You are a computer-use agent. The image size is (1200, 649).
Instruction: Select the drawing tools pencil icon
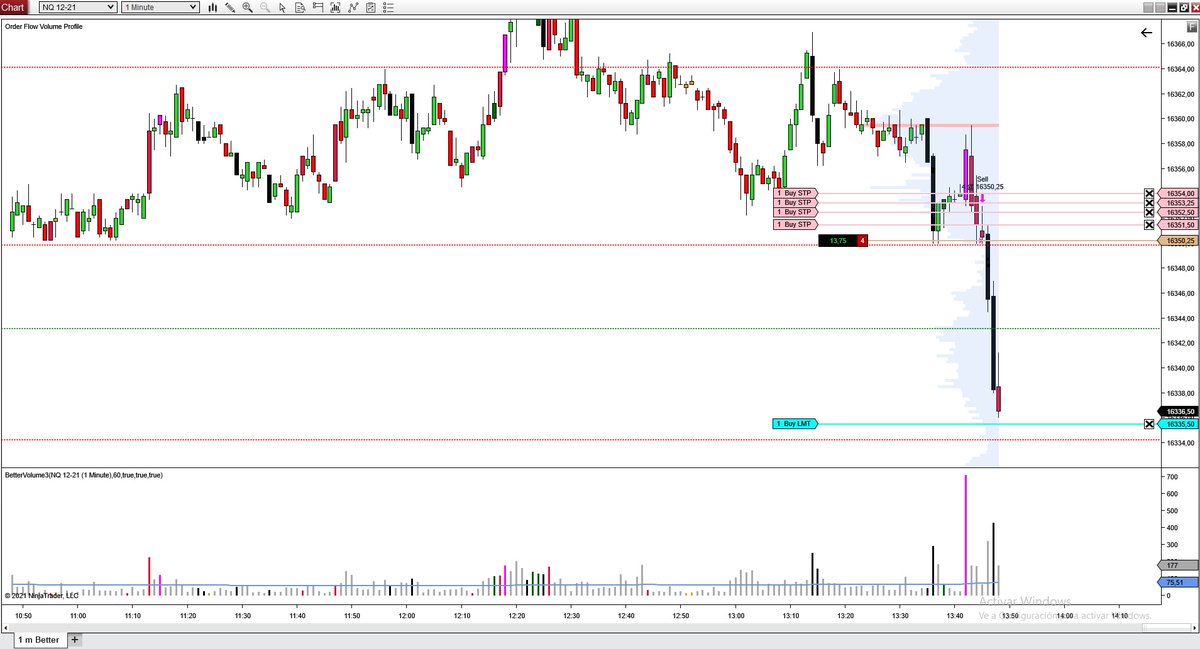coord(230,7)
